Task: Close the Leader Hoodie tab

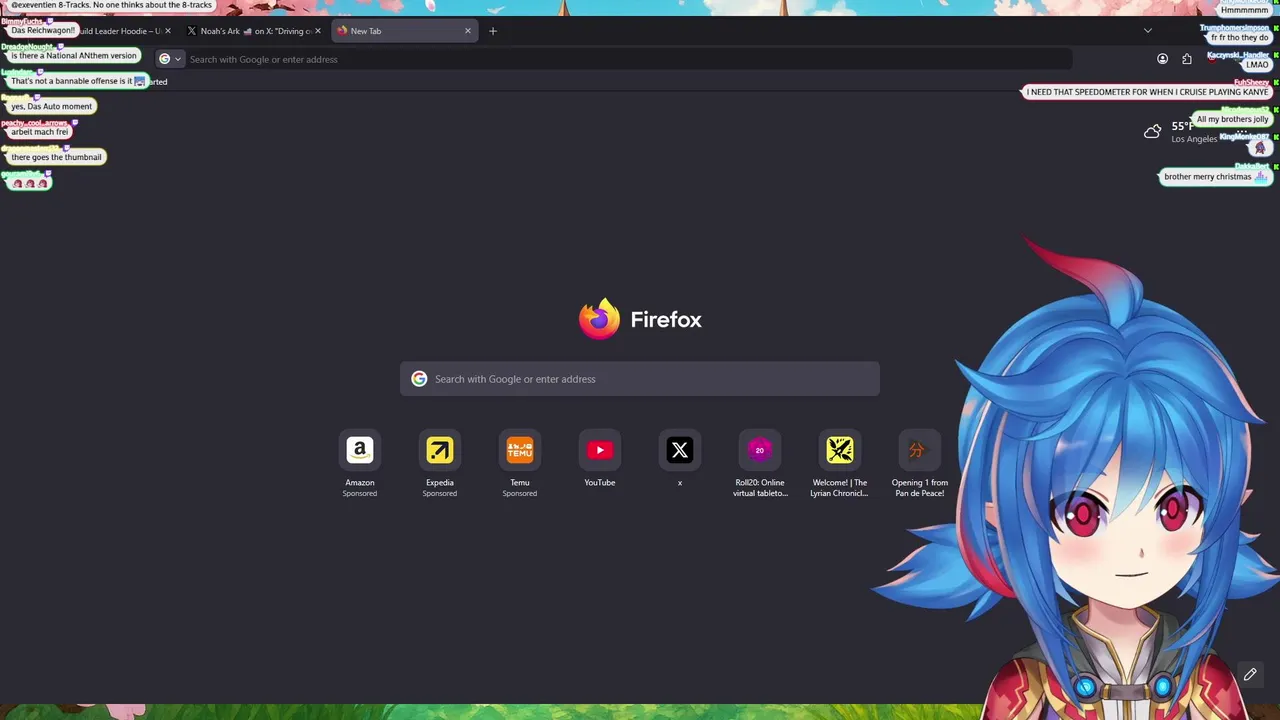Action: point(167,31)
